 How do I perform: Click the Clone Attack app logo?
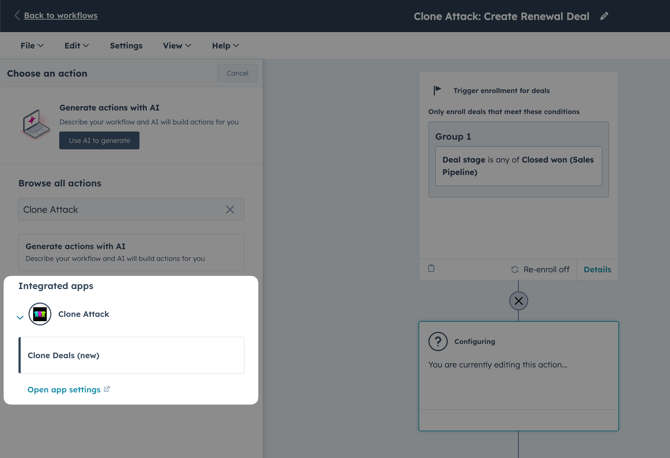click(40, 314)
